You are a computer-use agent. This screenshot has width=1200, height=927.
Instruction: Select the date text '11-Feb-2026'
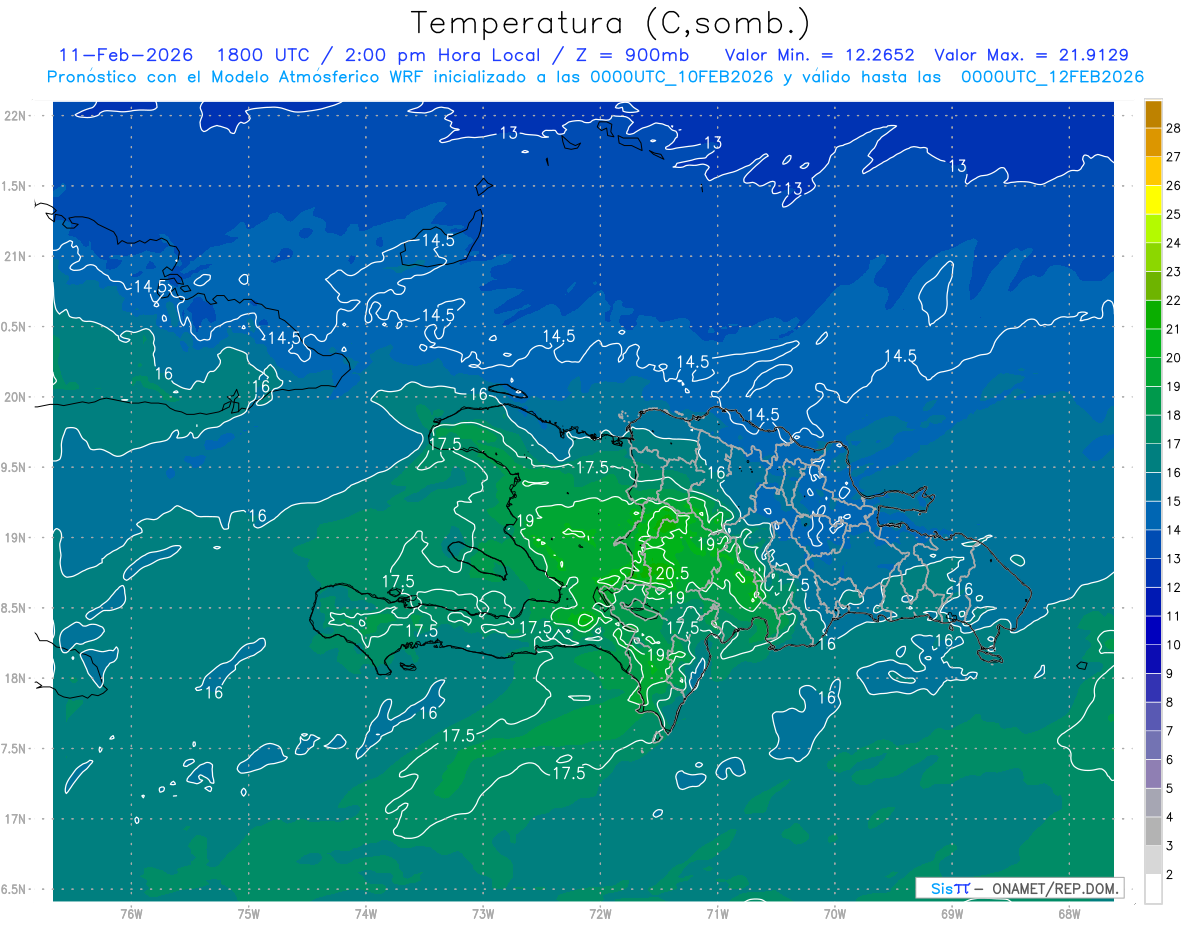125,55
